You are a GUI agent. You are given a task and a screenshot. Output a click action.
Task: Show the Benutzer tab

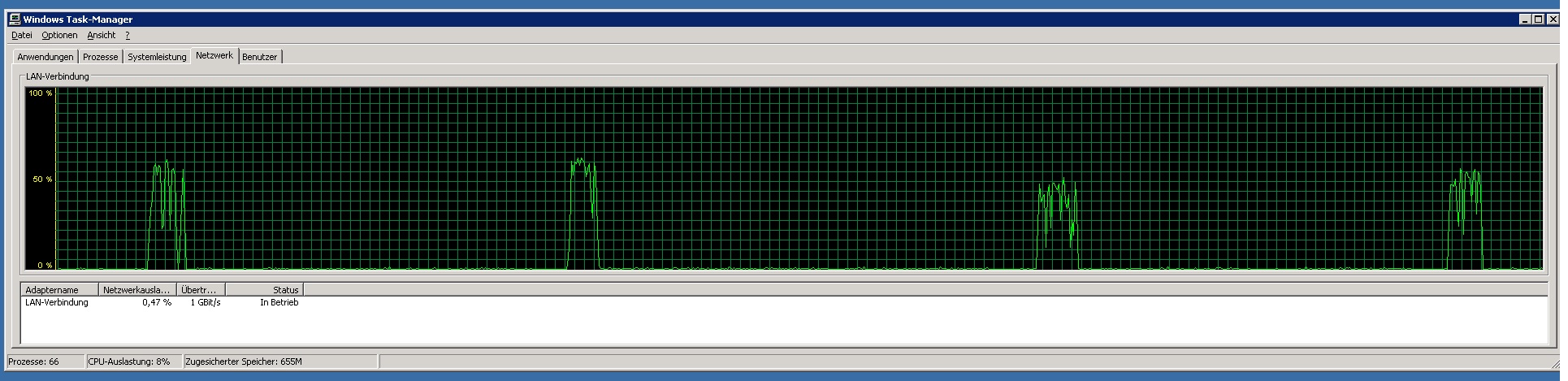click(260, 57)
